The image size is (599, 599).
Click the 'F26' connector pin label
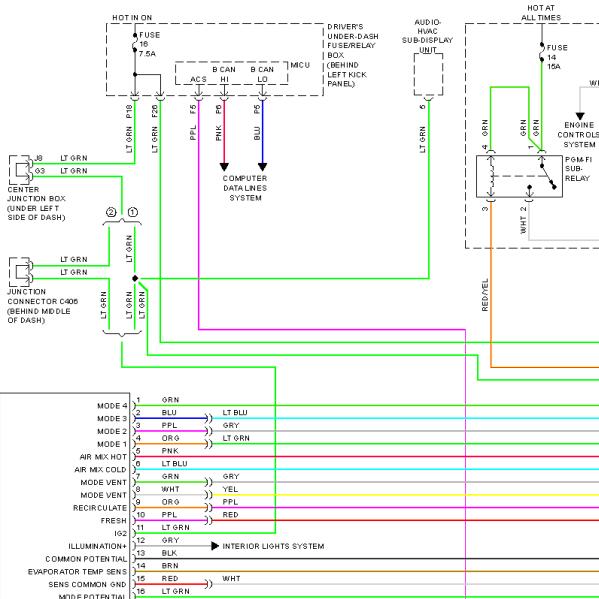155,111
